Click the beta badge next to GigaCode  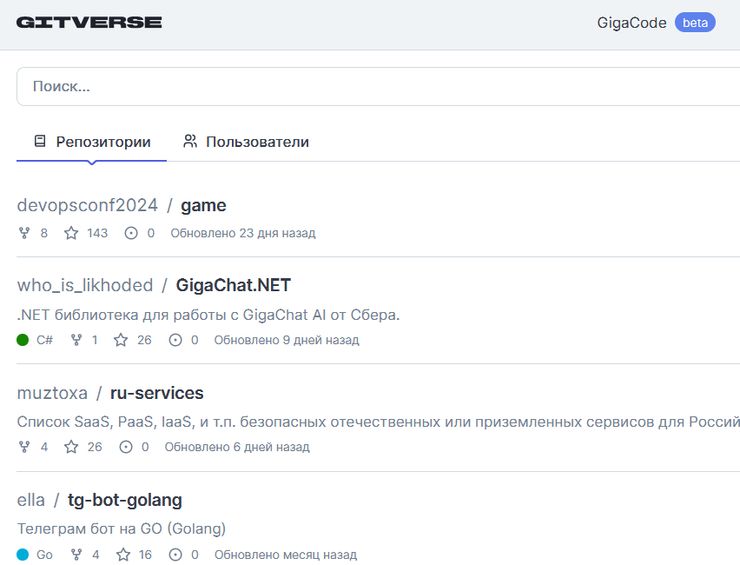(695, 23)
